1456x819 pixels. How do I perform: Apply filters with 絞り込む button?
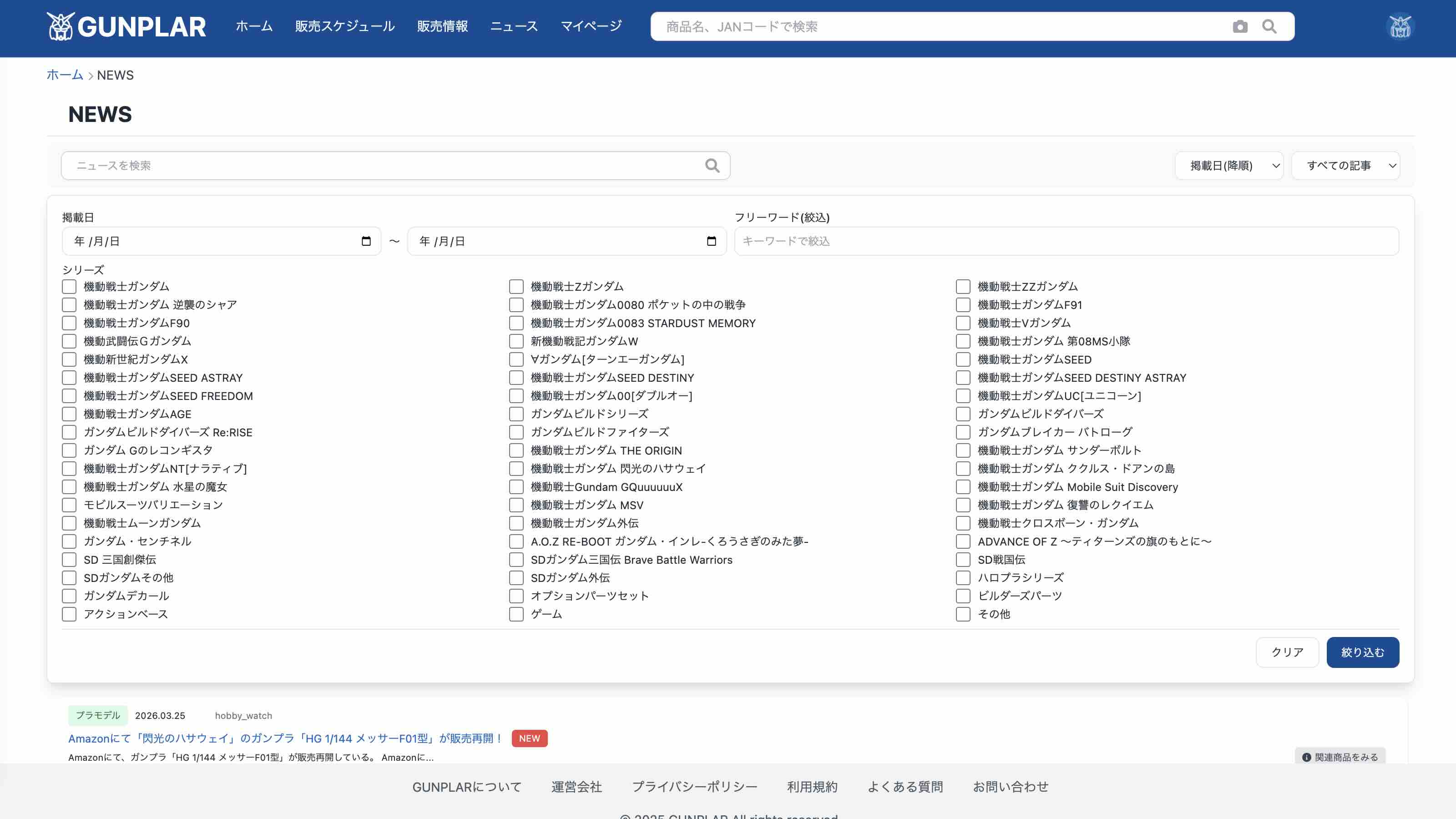pos(1363,652)
